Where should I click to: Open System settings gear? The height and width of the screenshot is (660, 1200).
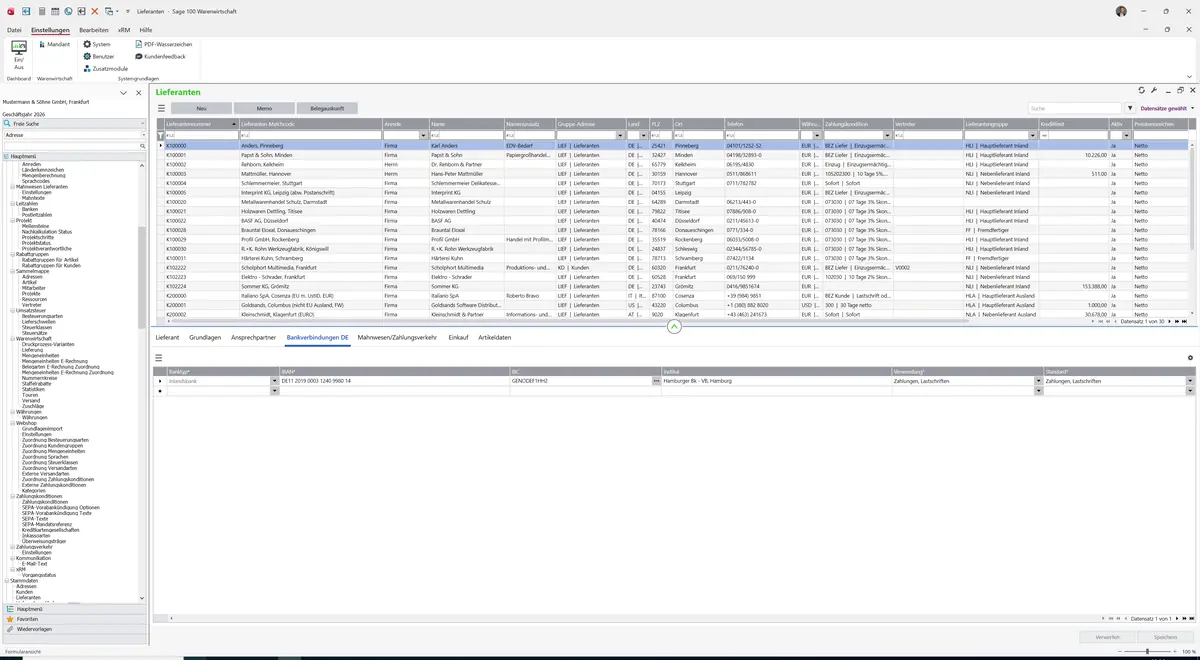pyautogui.click(x=97, y=44)
